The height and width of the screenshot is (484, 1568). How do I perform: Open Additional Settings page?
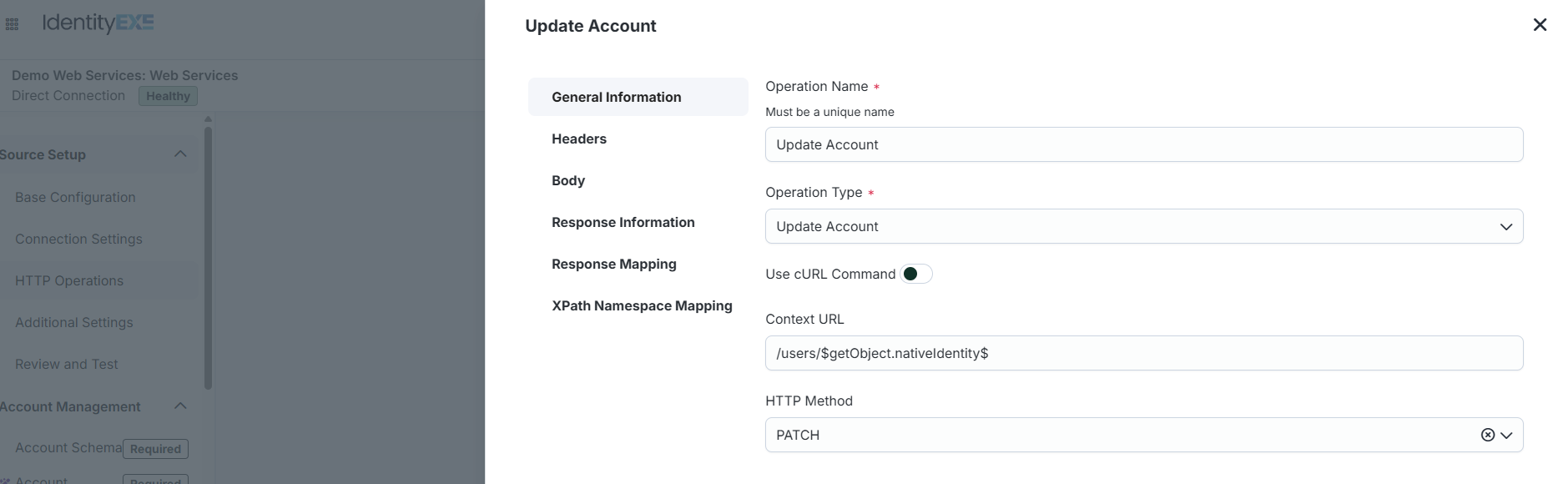(73, 322)
